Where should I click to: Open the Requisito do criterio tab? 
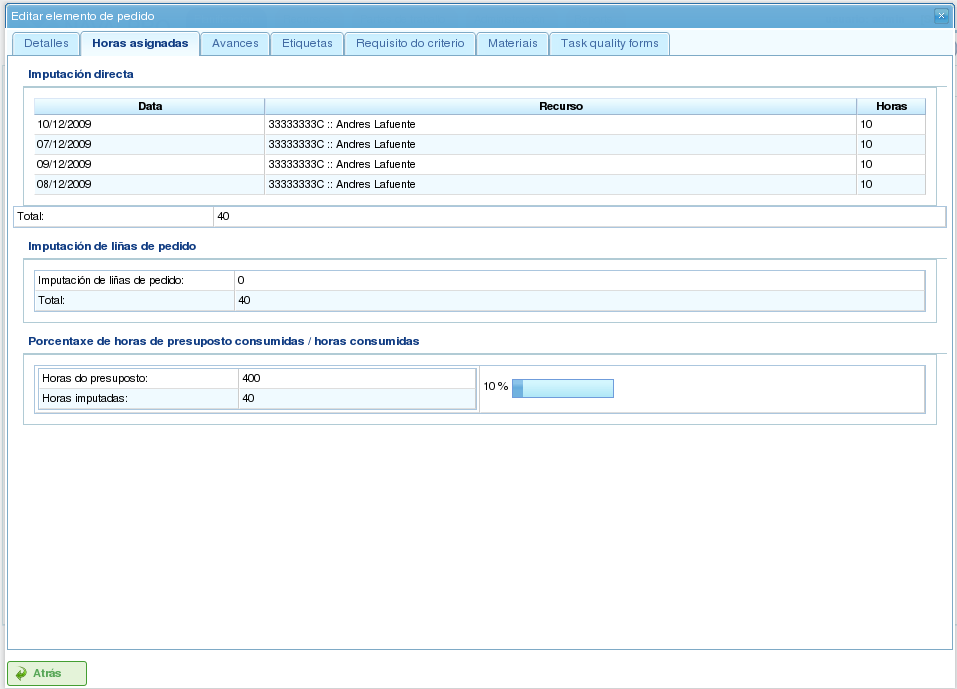[410, 44]
